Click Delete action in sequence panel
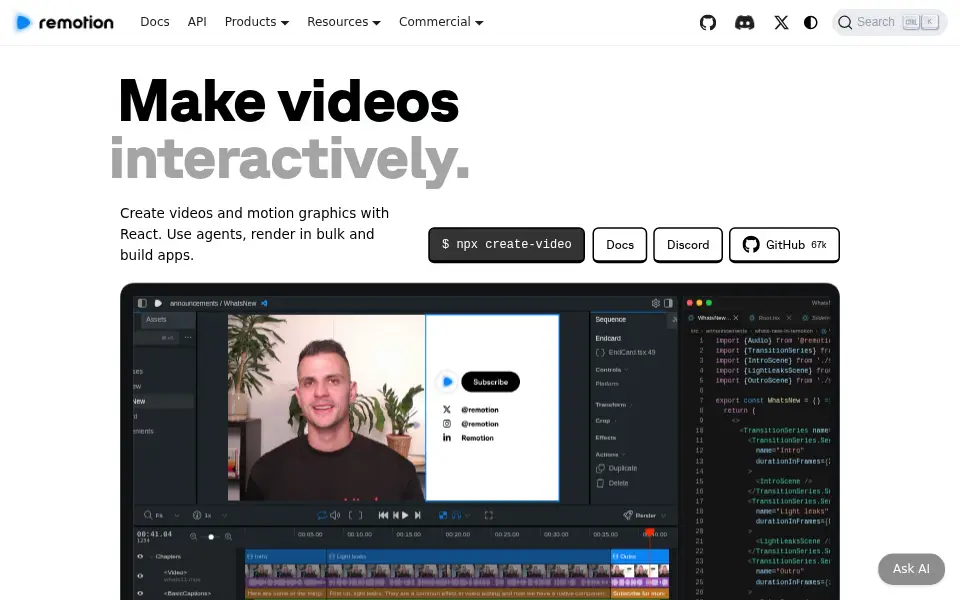This screenshot has width=960, height=600. (612, 483)
